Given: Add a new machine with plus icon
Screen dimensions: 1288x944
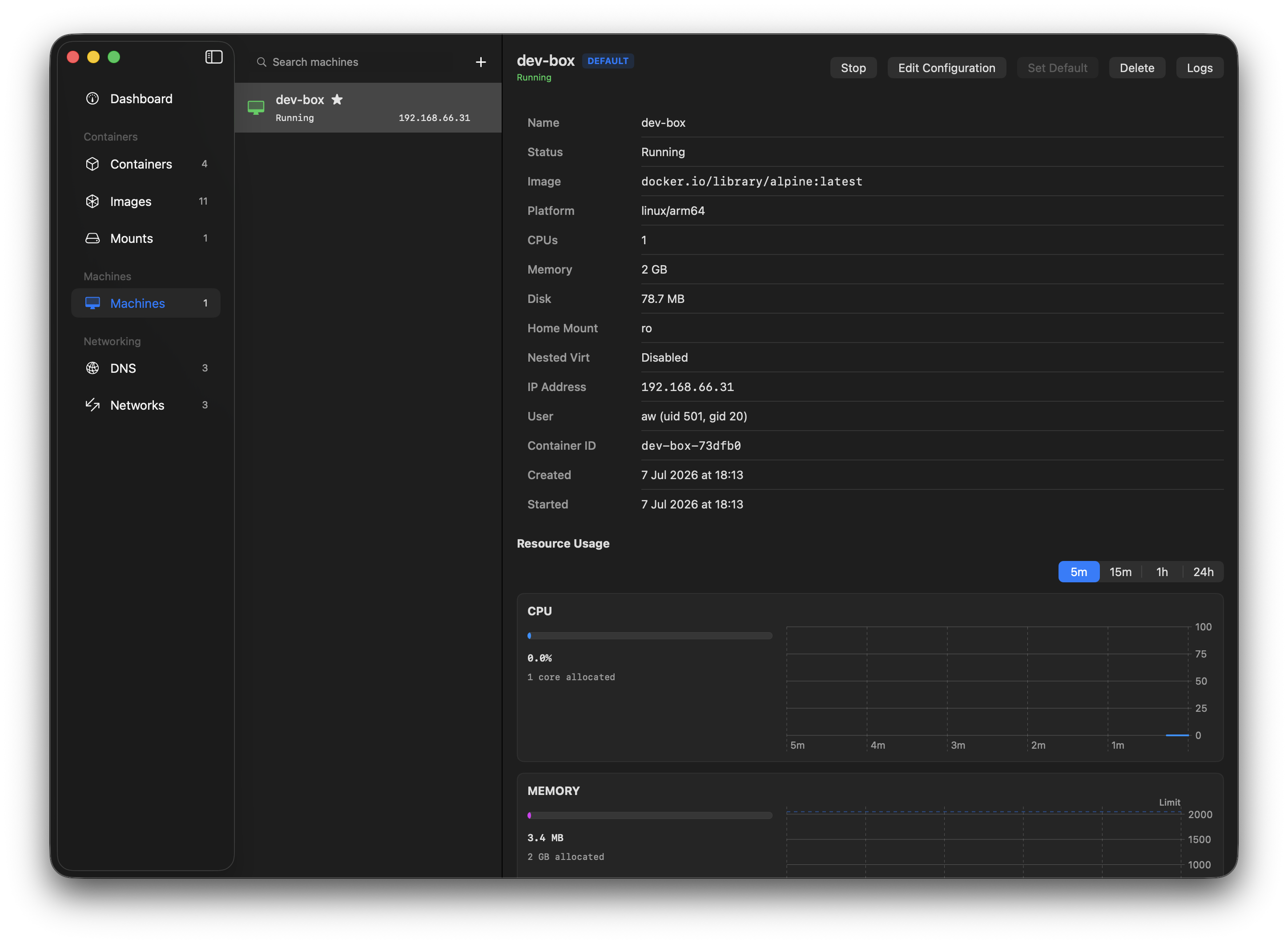Looking at the screenshot, I should click(x=481, y=62).
